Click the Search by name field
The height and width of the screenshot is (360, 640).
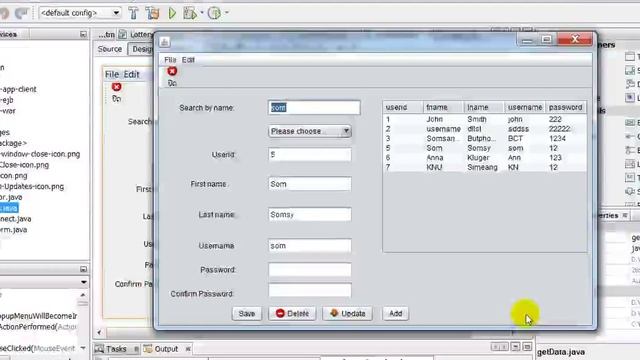[x=314, y=107]
